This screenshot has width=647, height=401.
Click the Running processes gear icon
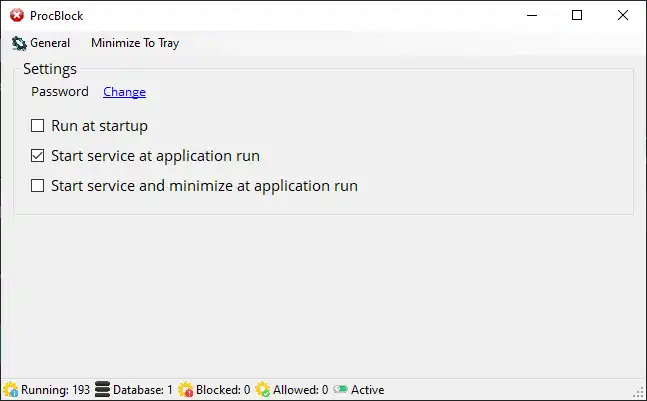pos(10,390)
